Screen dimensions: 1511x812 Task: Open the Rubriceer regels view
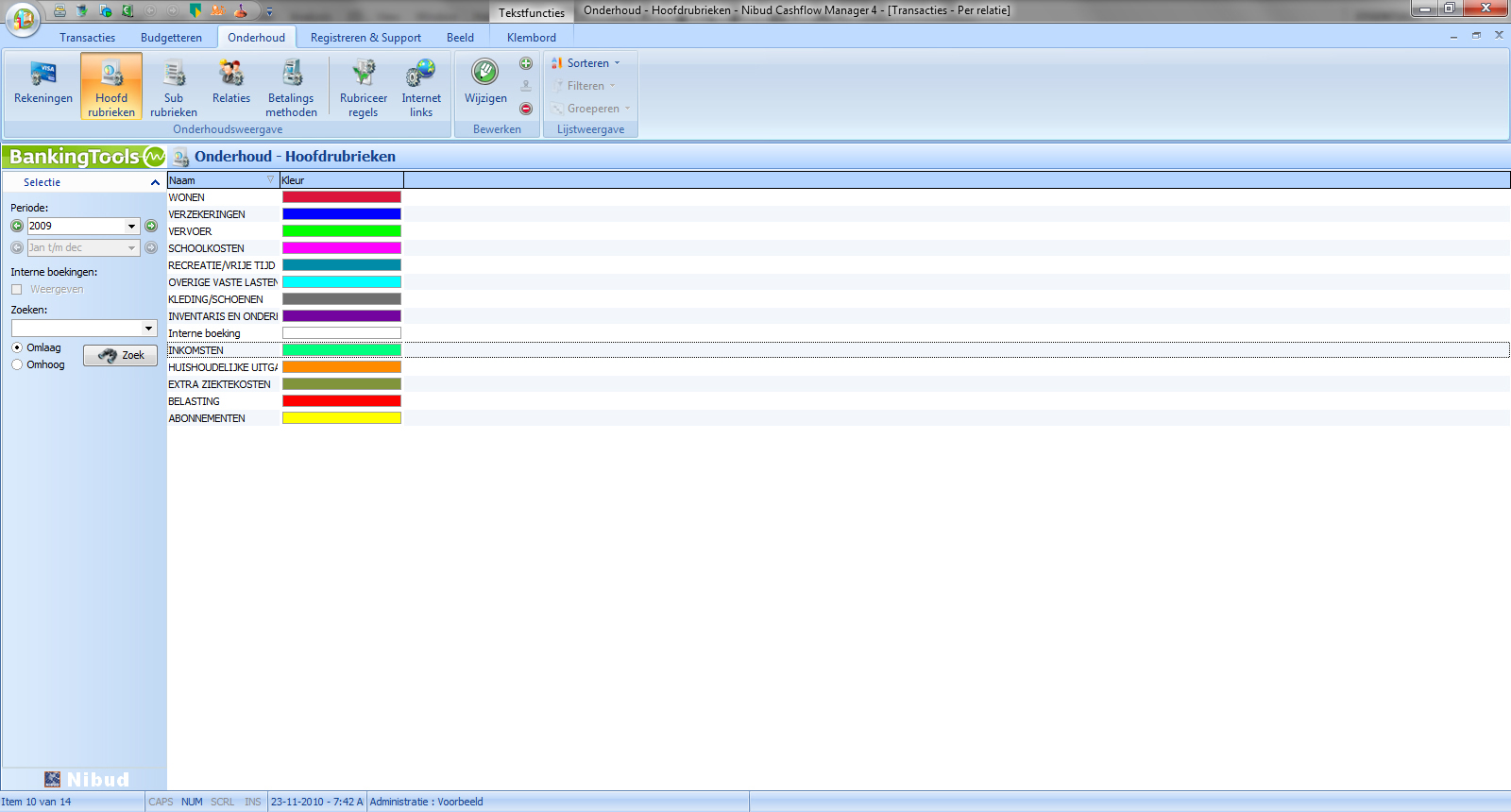click(x=364, y=85)
